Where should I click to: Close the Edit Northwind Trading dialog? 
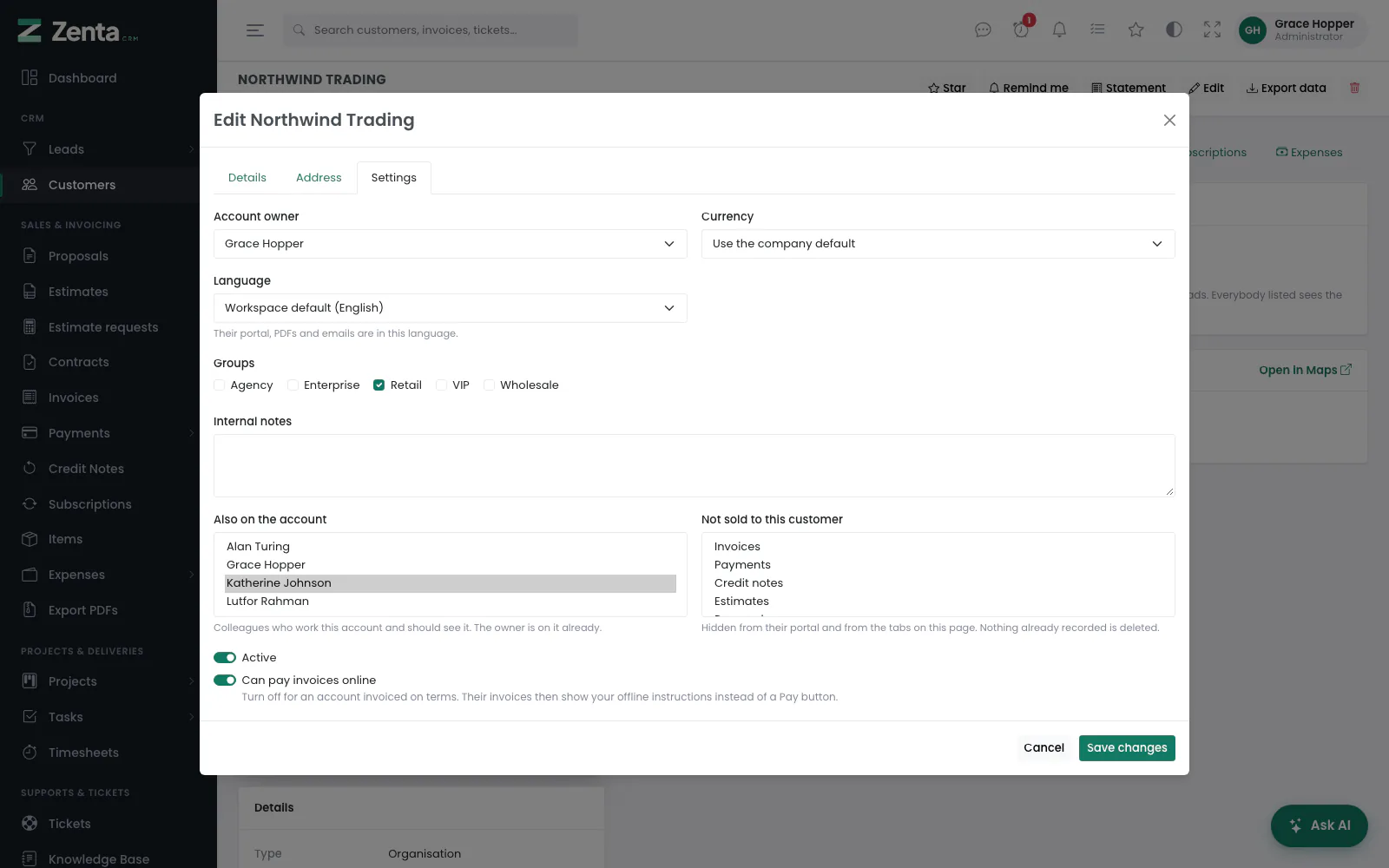point(1169,121)
